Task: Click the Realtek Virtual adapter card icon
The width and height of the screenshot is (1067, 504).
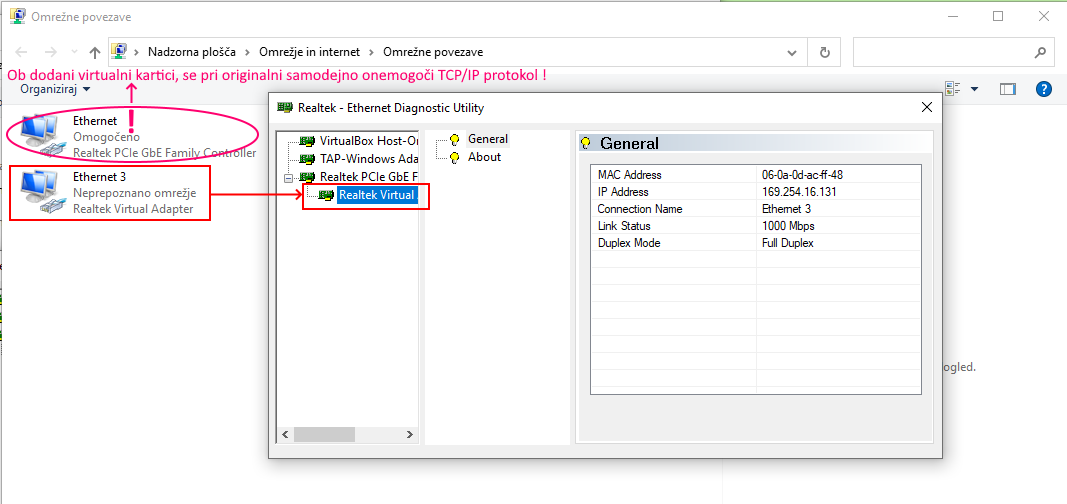Action: (x=327, y=196)
